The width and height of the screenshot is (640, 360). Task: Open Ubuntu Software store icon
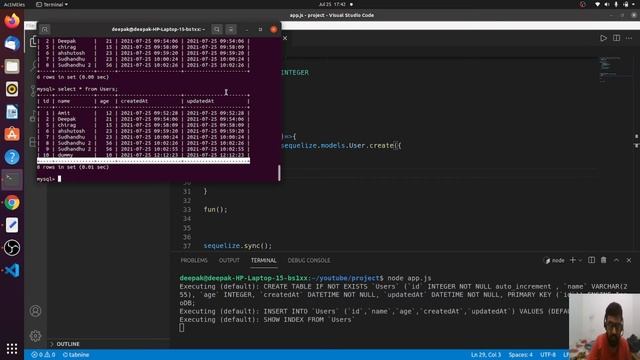coord(12,134)
